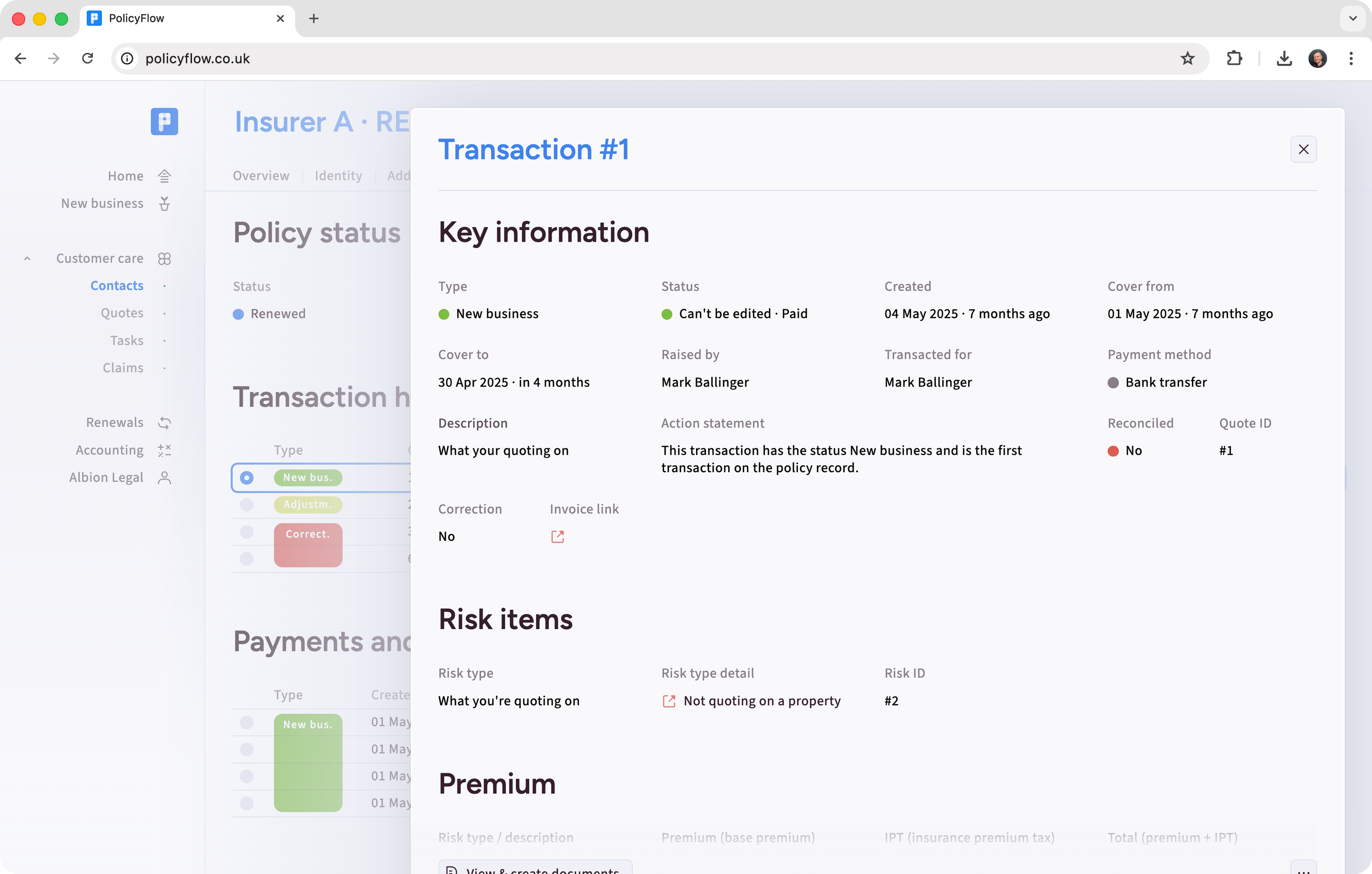The width and height of the screenshot is (1372, 874).
Task: Click the Albion Legal user icon
Action: [x=164, y=477]
